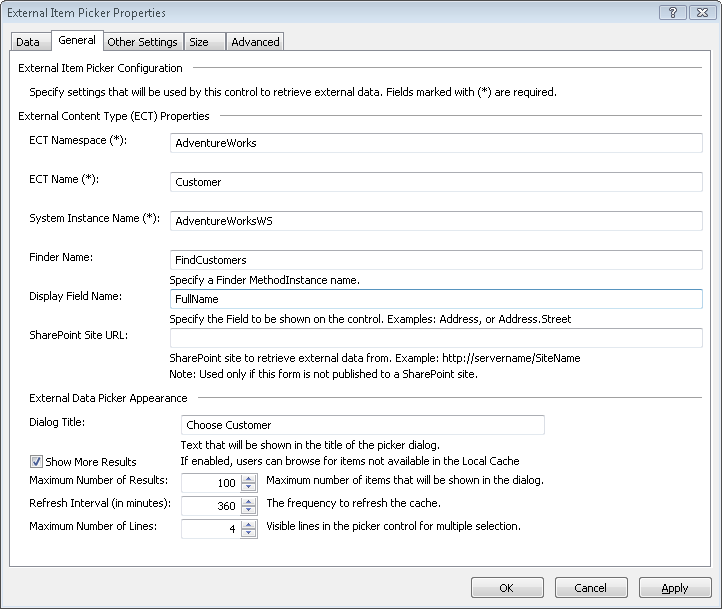
Task: Click 'External Content Type (ECT) Properties' heading
Action: pos(114,116)
